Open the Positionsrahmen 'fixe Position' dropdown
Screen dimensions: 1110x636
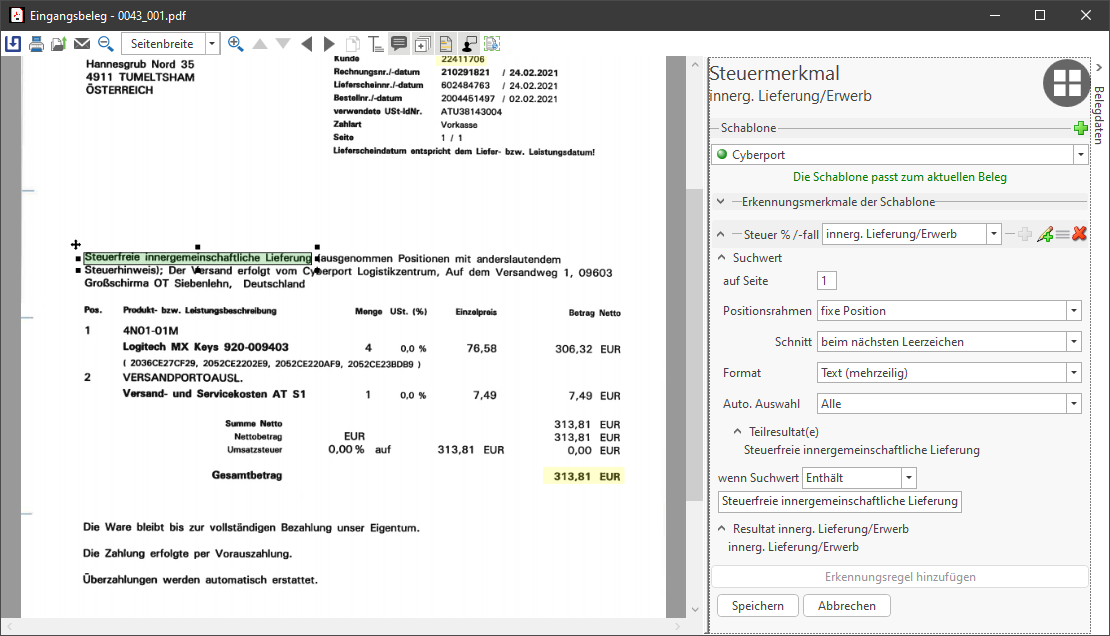(1073, 310)
